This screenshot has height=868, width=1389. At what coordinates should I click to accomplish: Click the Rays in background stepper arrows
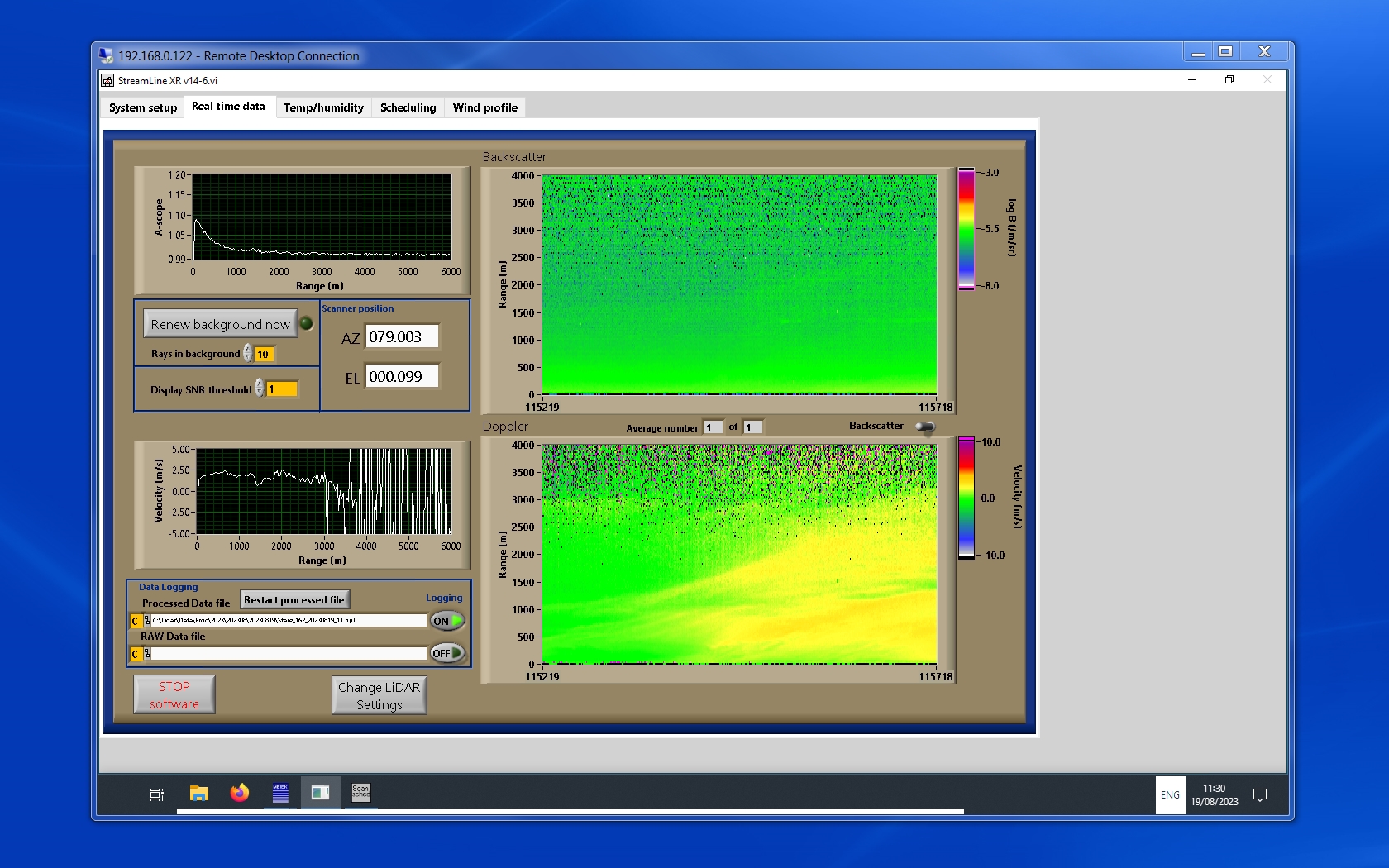247,354
